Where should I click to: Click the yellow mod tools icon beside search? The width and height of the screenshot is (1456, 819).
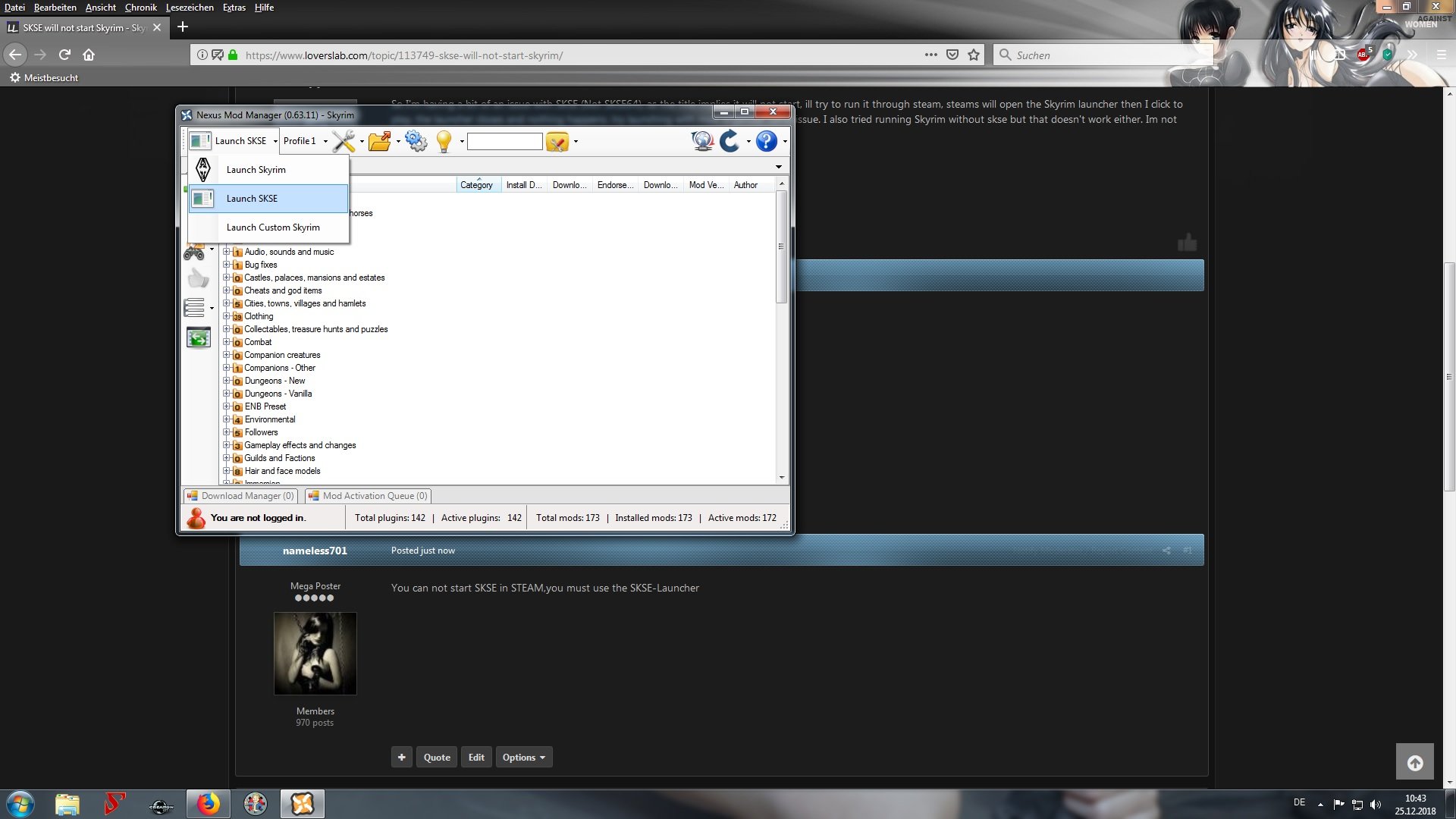click(x=557, y=141)
